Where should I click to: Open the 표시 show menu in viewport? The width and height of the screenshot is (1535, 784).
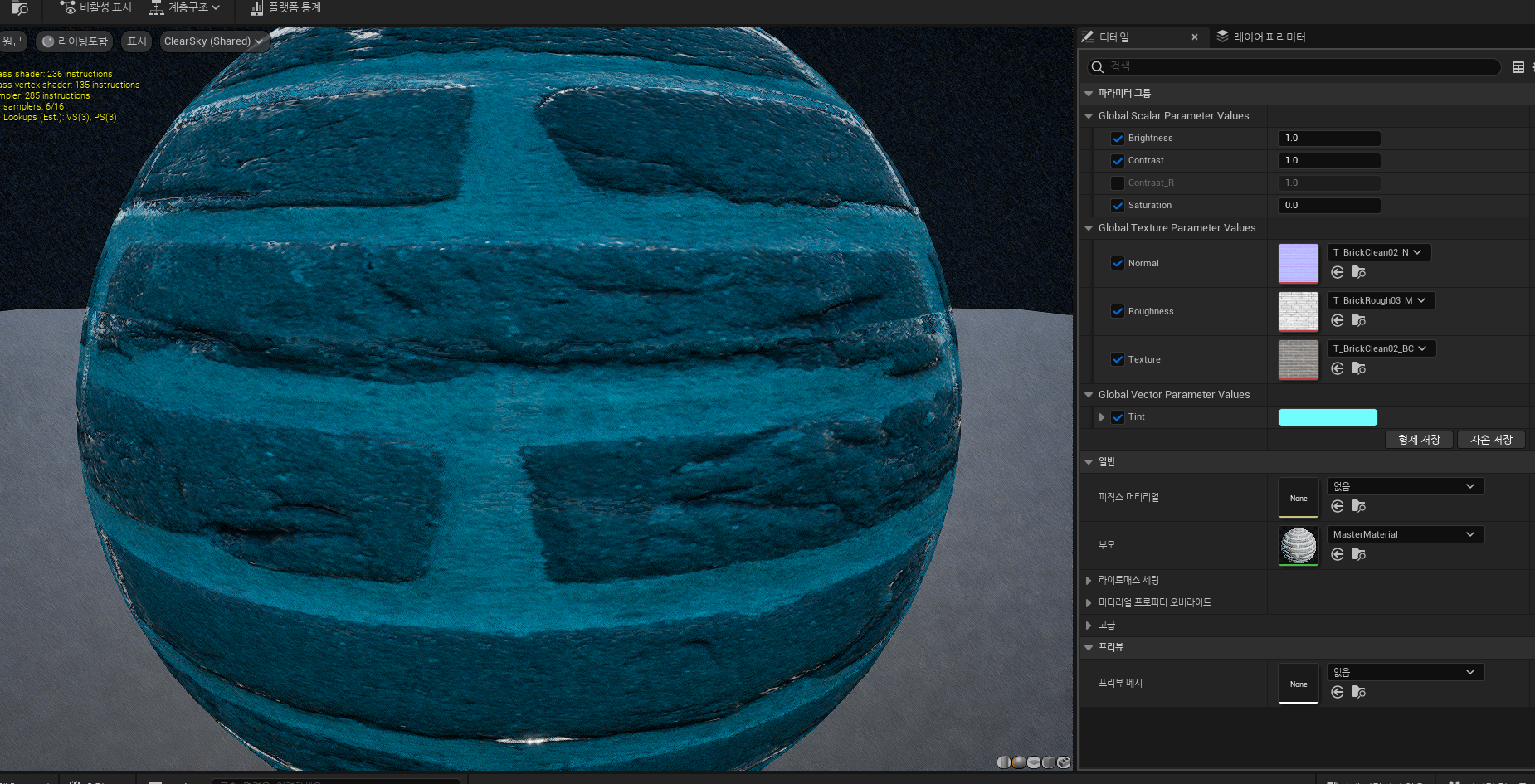click(137, 41)
